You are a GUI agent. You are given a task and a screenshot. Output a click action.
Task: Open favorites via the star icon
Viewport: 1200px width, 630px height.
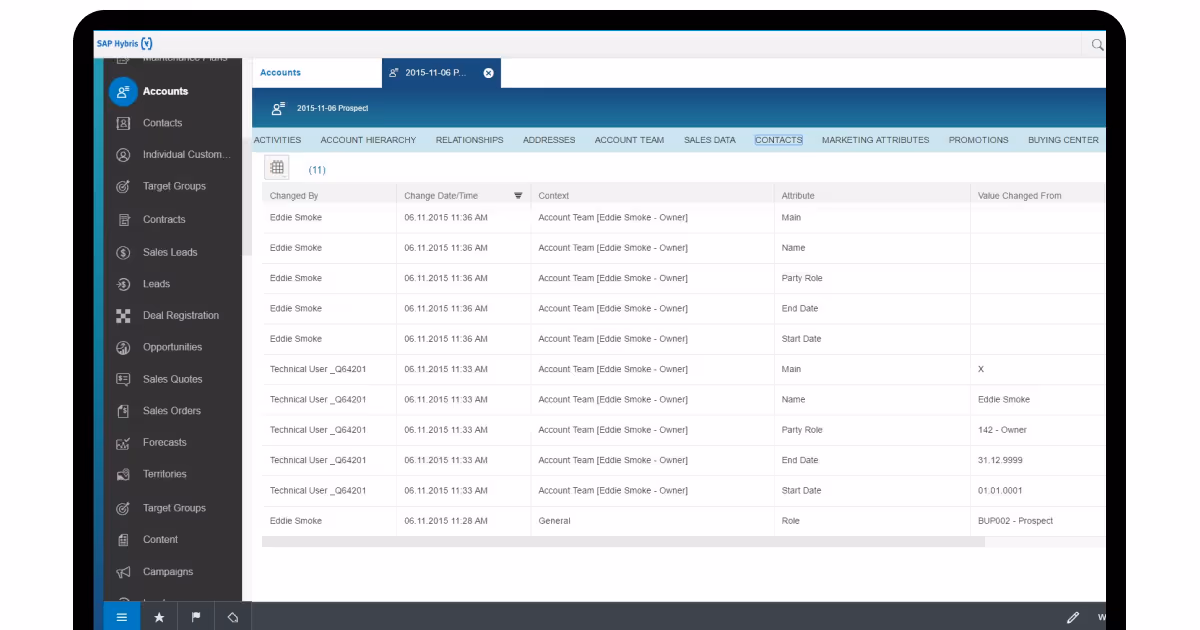(x=158, y=617)
